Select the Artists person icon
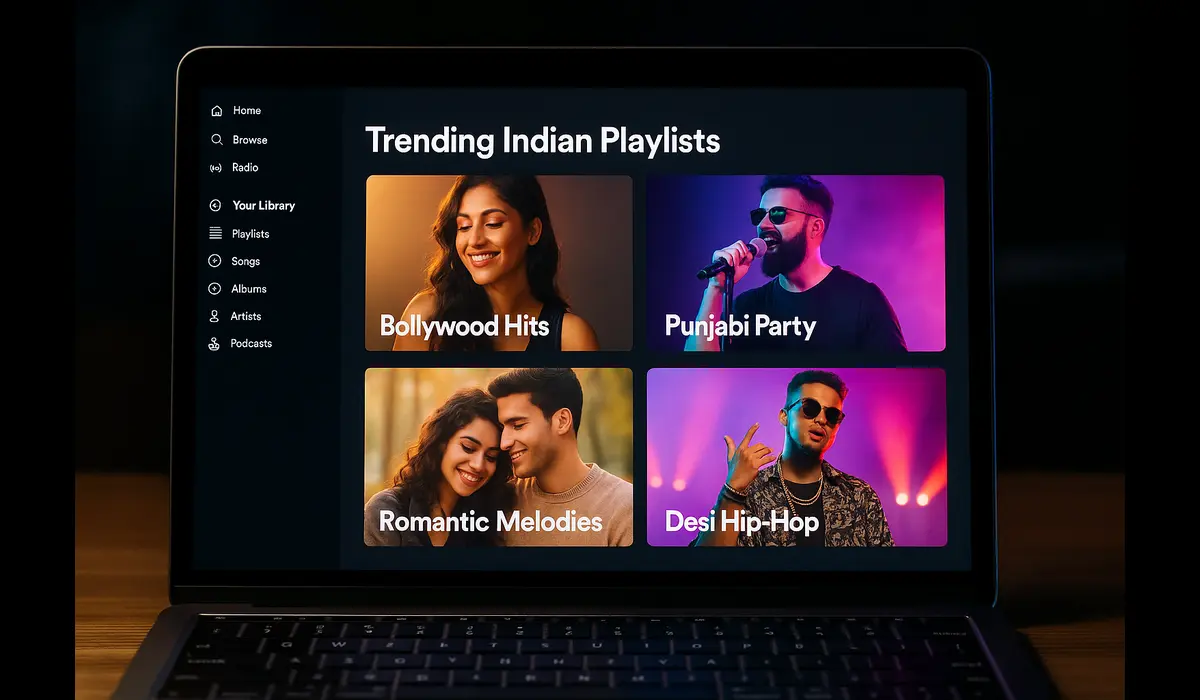Image resolution: width=1200 pixels, height=700 pixels. point(216,316)
